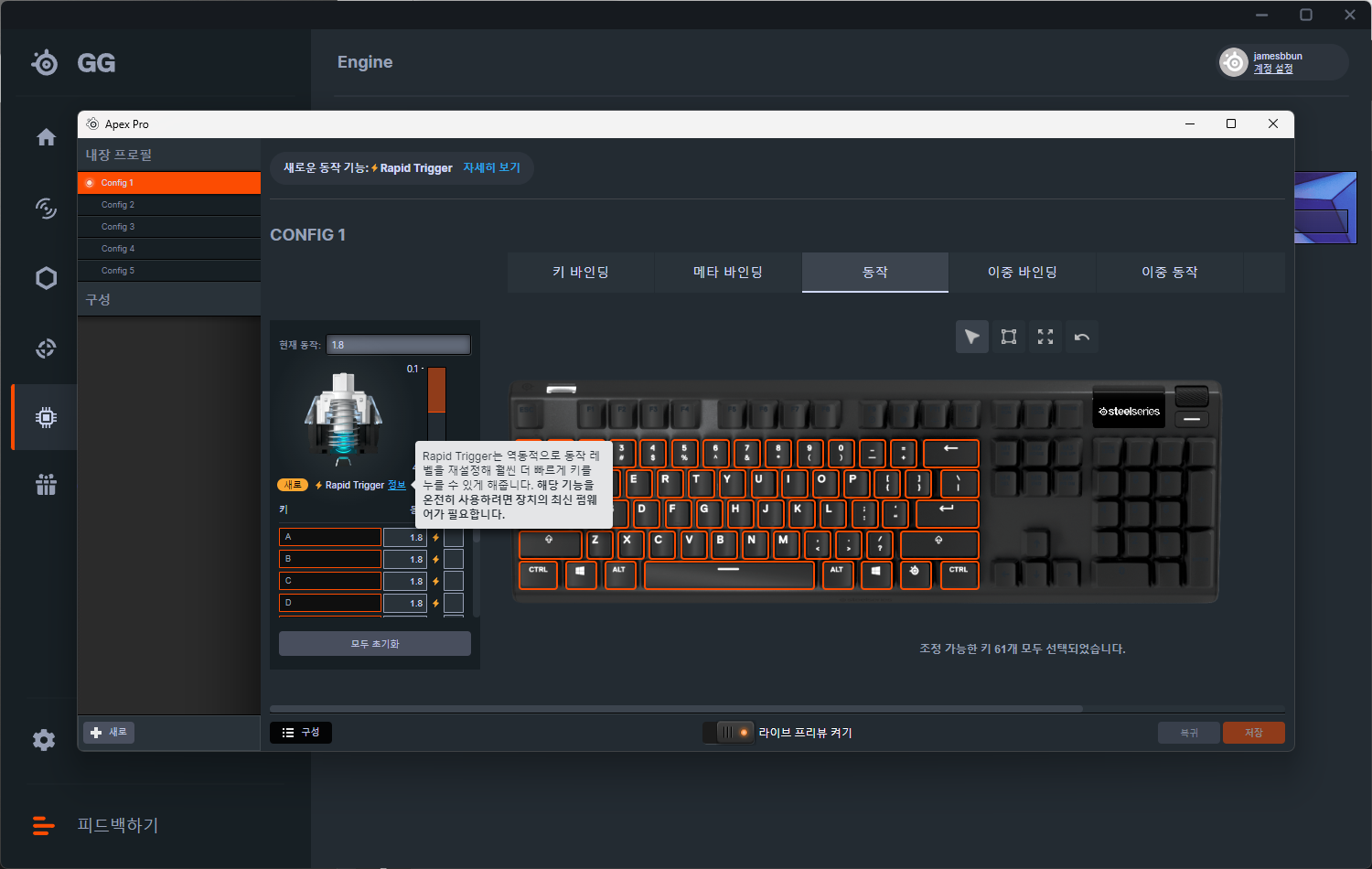This screenshot has height=869, width=1372.
Task: Open GG settings gear icon
Action: pyautogui.click(x=44, y=740)
